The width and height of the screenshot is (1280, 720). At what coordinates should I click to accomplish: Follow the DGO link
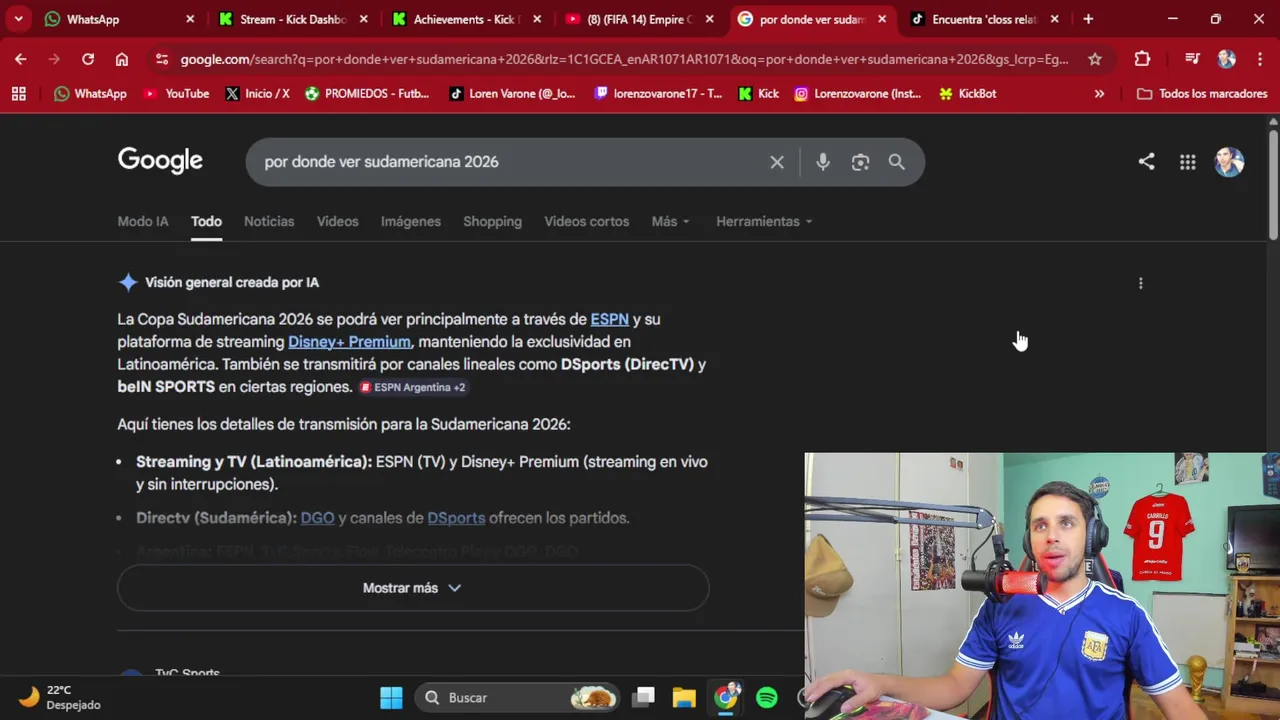(317, 518)
